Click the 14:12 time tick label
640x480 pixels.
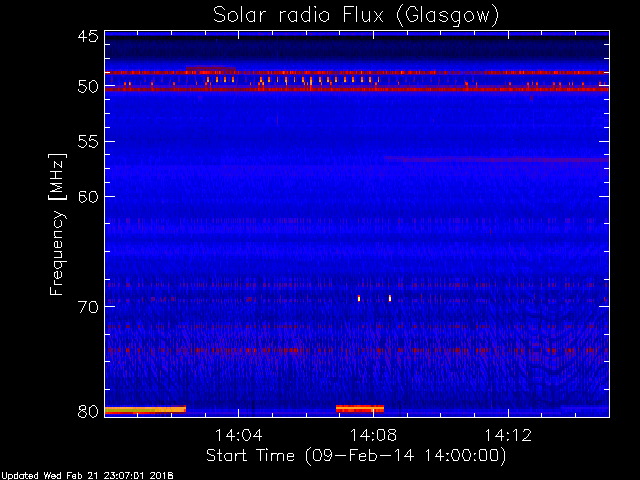(508, 435)
